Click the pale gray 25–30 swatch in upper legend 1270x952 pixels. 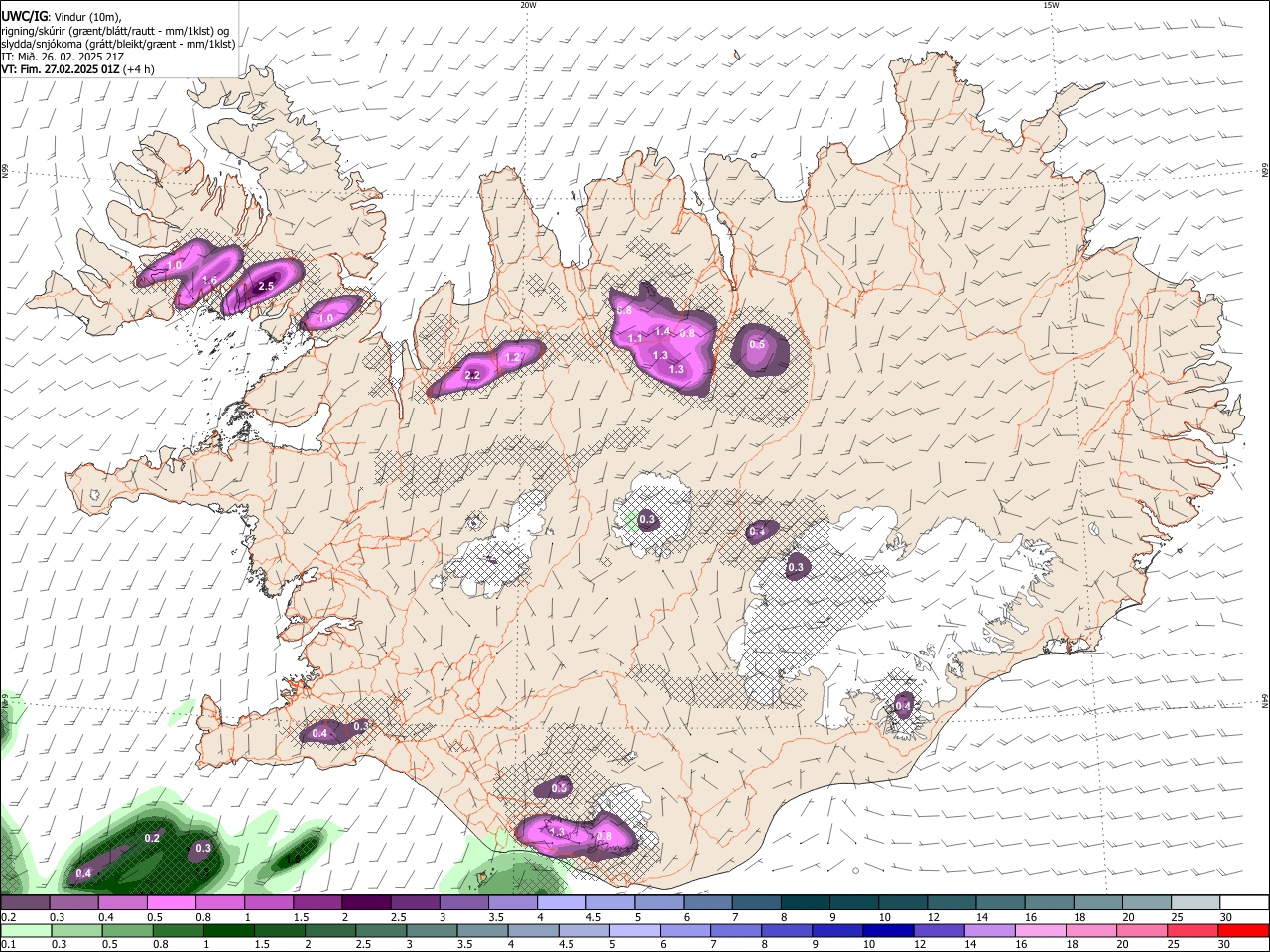click(x=1197, y=903)
